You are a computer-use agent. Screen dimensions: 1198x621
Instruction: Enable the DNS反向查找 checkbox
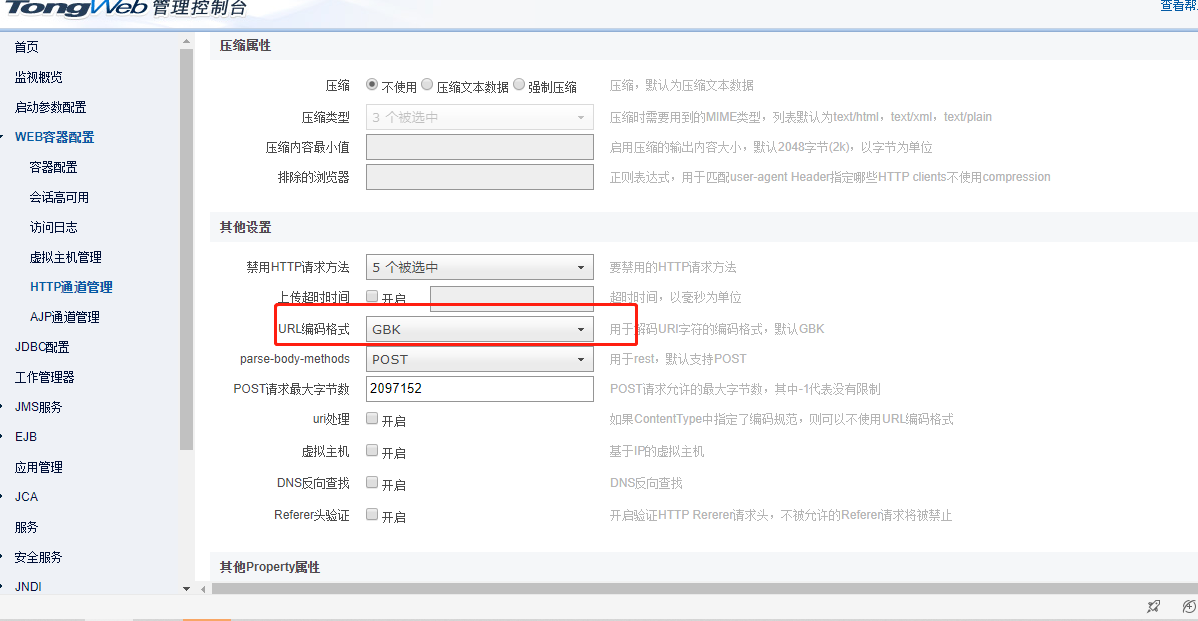click(x=372, y=483)
